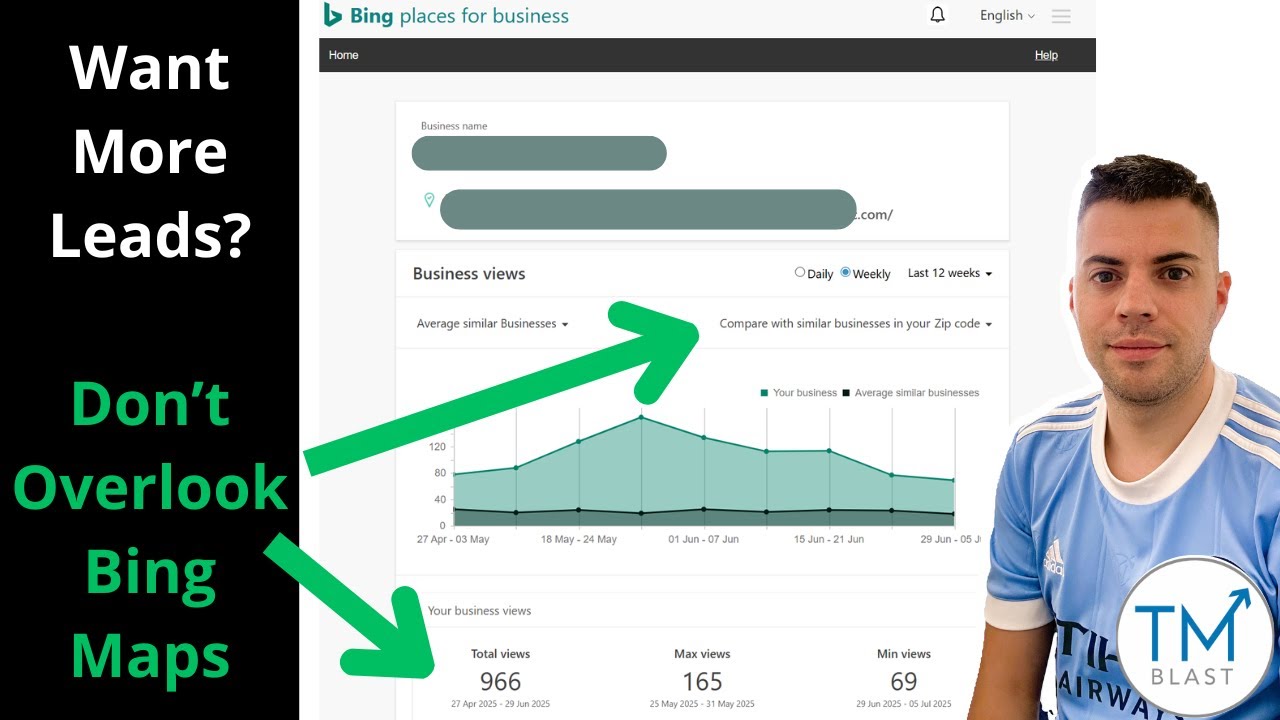Select the Weekly radio button
The height and width of the screenshot is (720, 1280).
[x=846, y=272]
